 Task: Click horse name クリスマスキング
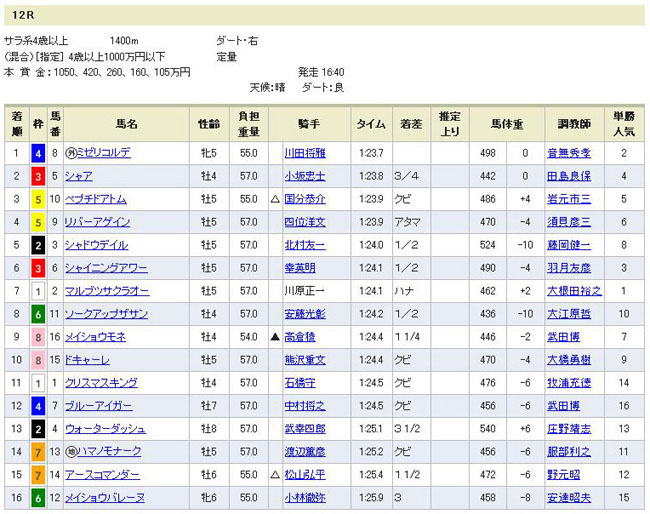tap(102, 383)
